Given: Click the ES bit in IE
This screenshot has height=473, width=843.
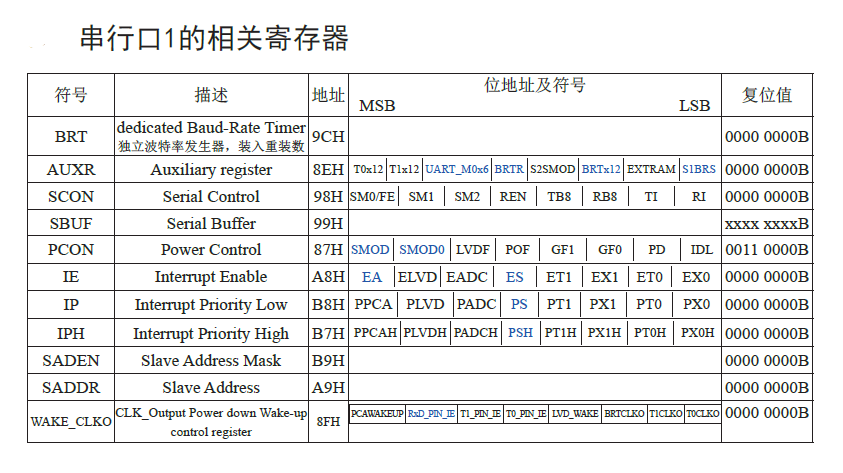Looking at the screenshot, I should 515,277.
